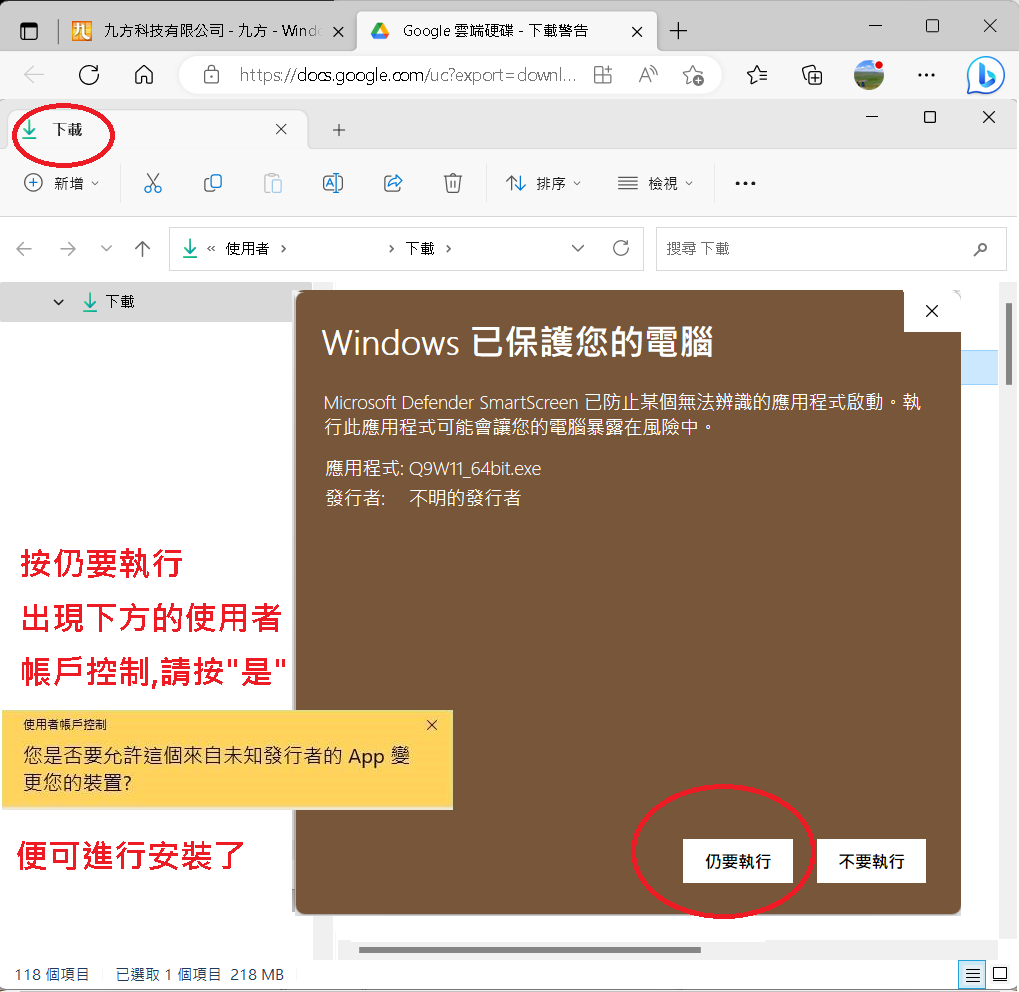Click 使用者 in the path breadcrumb
Viewport: 1019px width, 992px height.
pyautogui.click(x=247, y=248)
